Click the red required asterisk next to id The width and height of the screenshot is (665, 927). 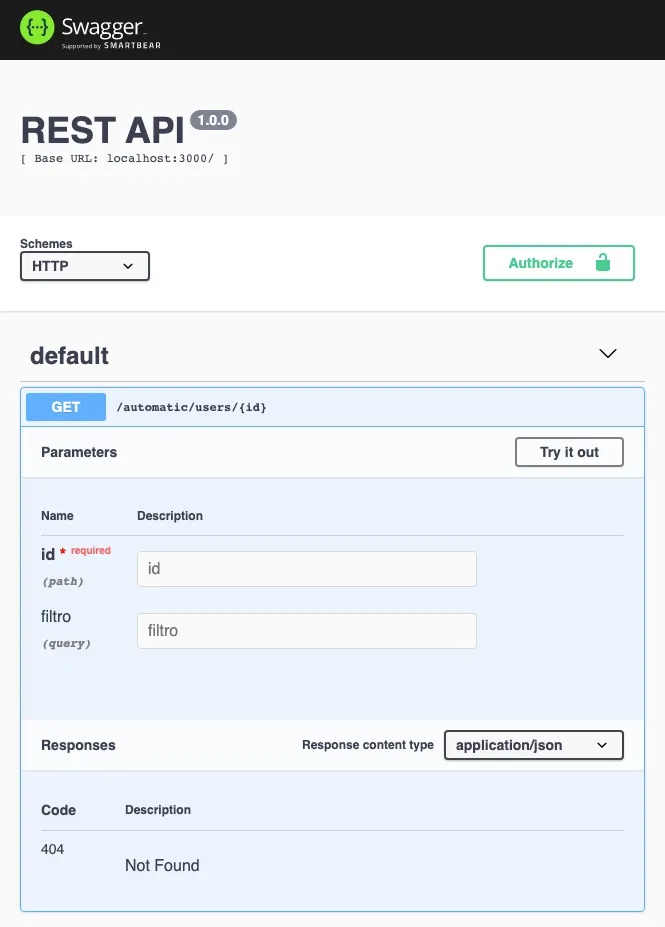62,550
